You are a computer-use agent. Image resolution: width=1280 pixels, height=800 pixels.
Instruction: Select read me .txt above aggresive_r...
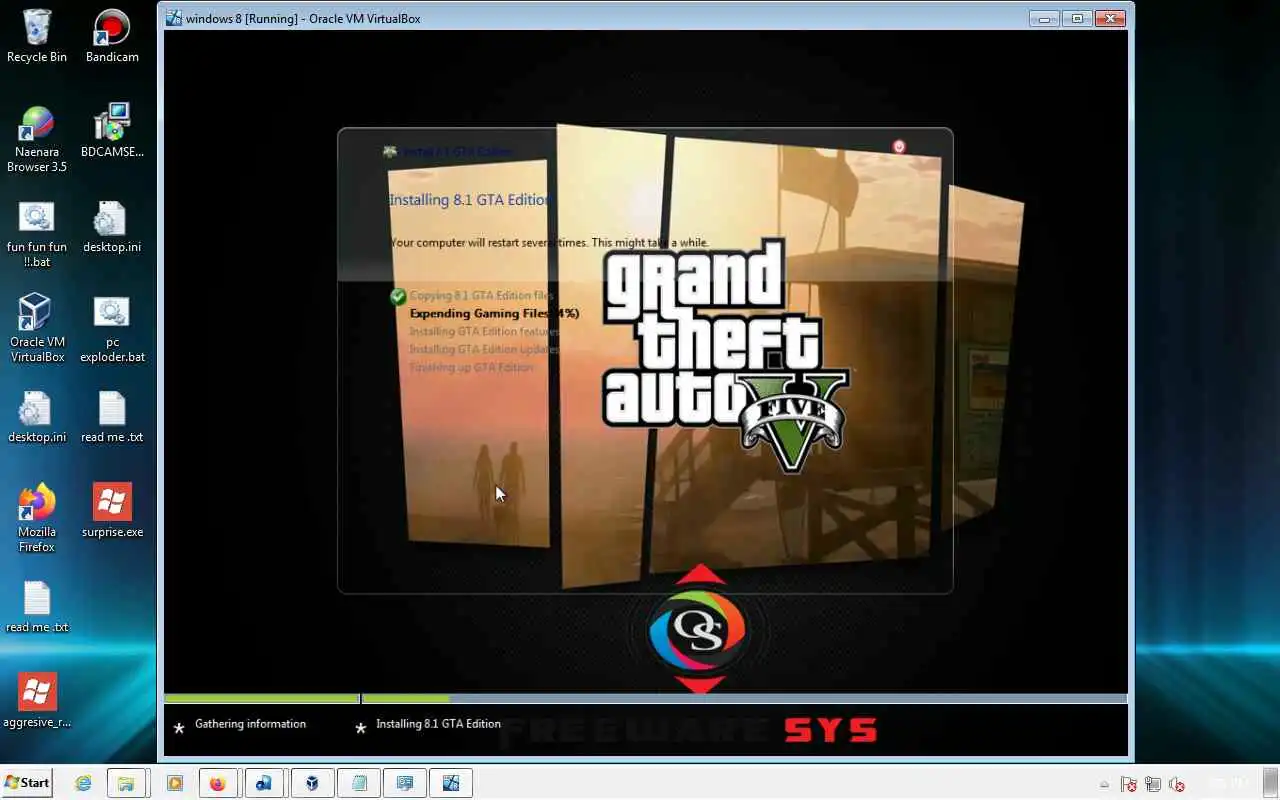tap(37, 606)
